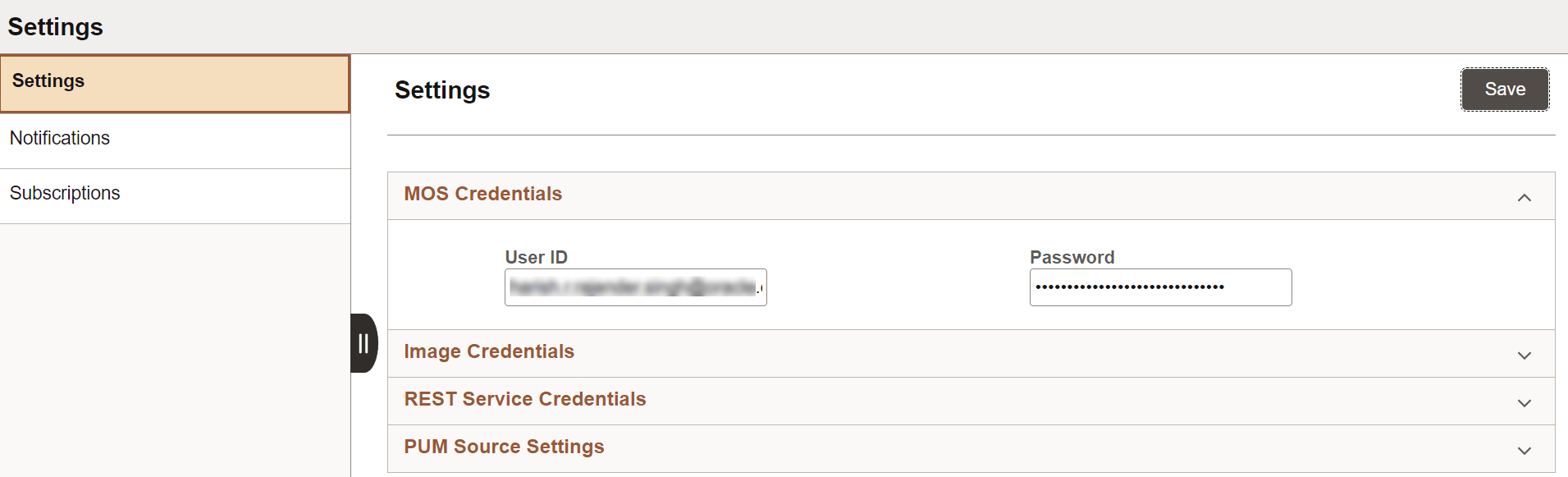Click inside the Password field

1160,287
